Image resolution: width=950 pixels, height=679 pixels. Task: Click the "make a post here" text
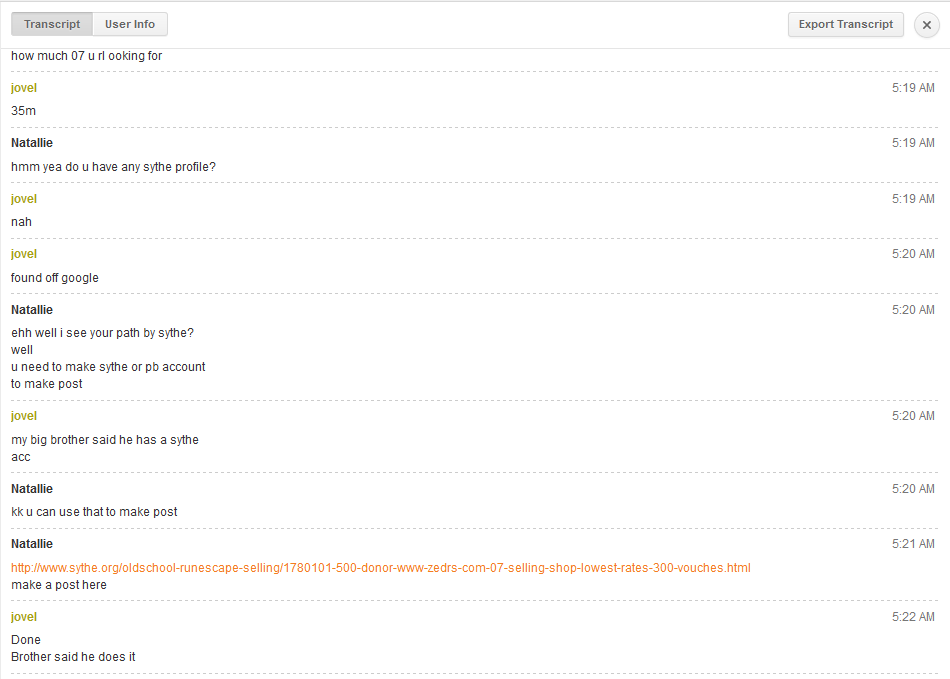(58, 585)
